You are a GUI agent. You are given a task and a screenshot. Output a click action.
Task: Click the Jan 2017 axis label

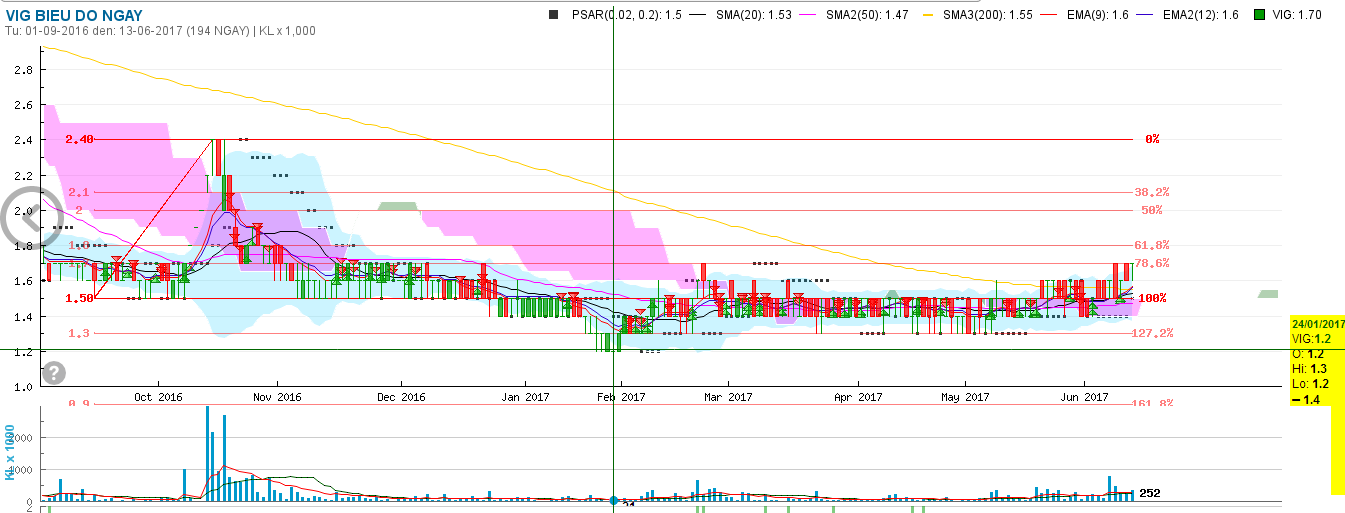click(525, 397)
